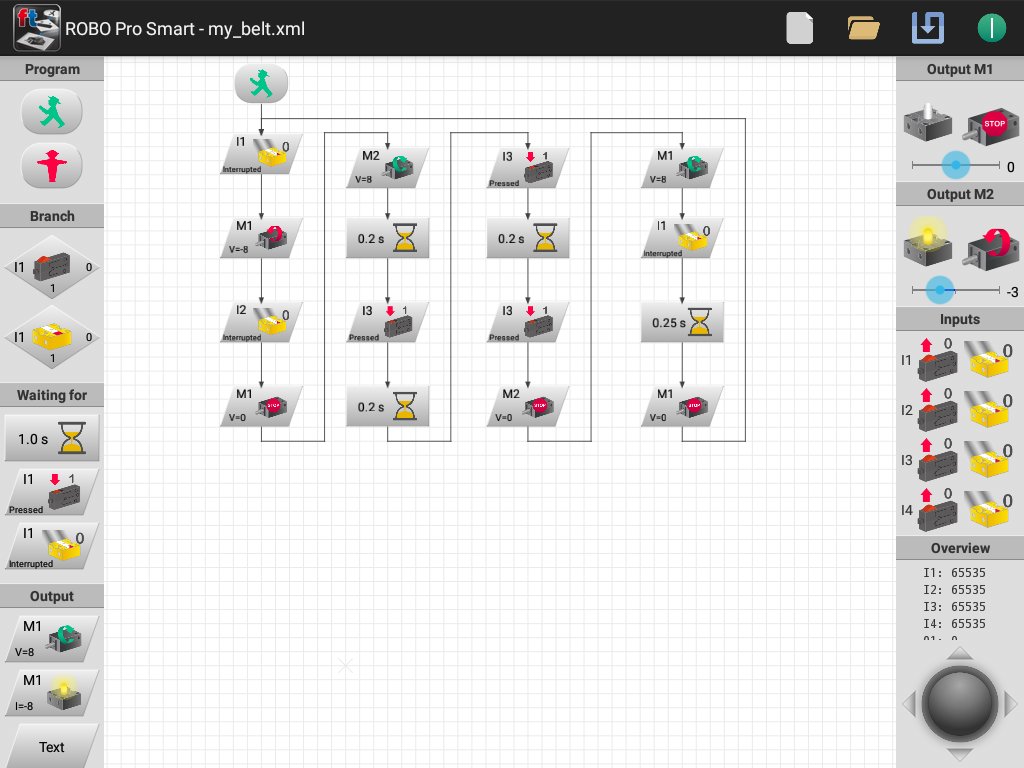This screenshot has height=768, width=1024.
Task: Select the red Stop element in the Program panel
Action: (x=52, y=166)
